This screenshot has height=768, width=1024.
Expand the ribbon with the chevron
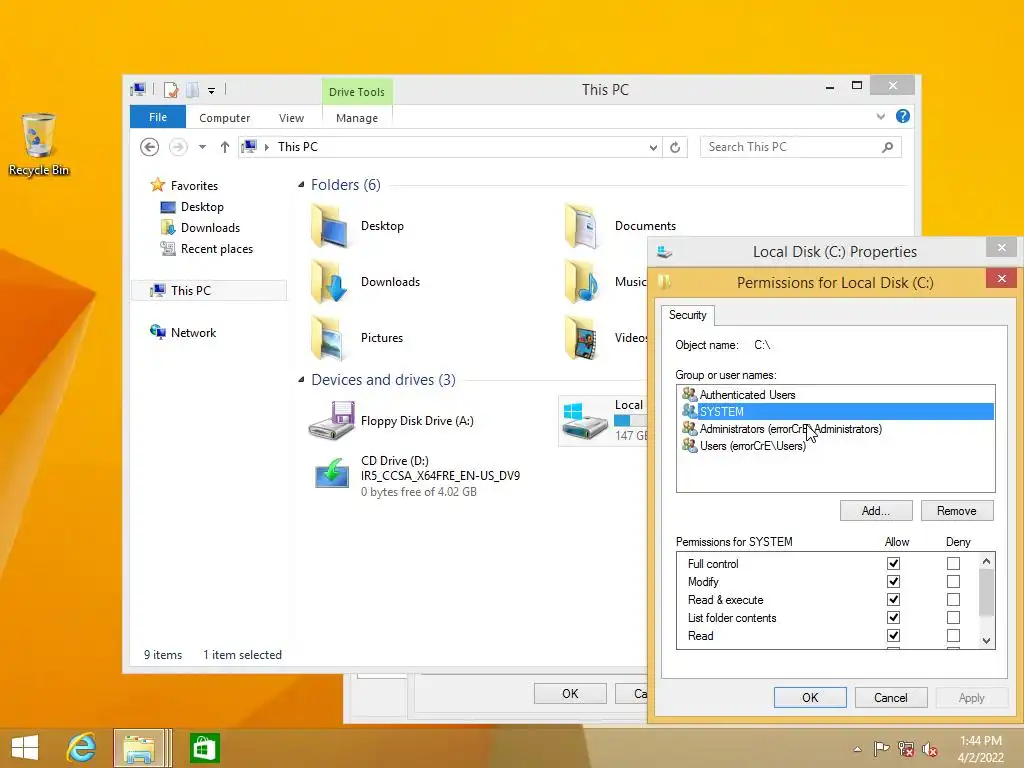[880, 116]
